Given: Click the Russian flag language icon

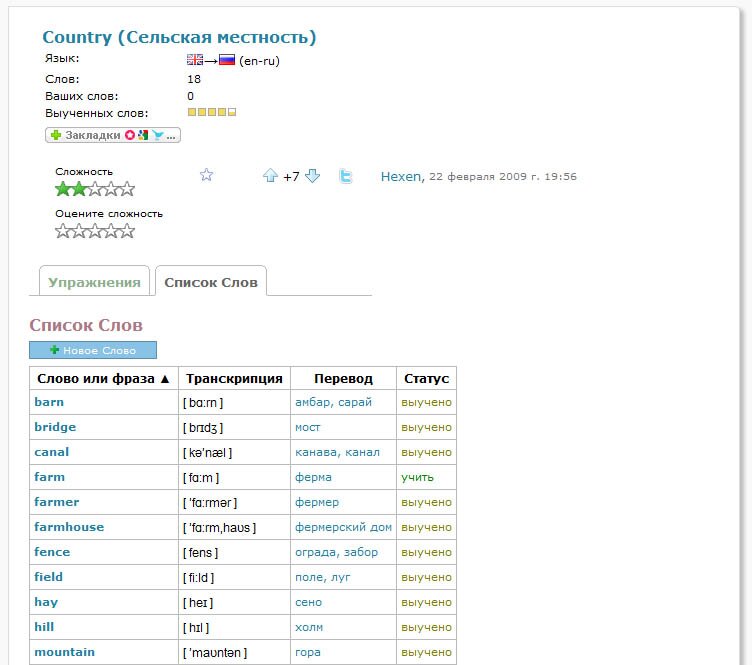Looking at the screenshot, I should [227, 60].
